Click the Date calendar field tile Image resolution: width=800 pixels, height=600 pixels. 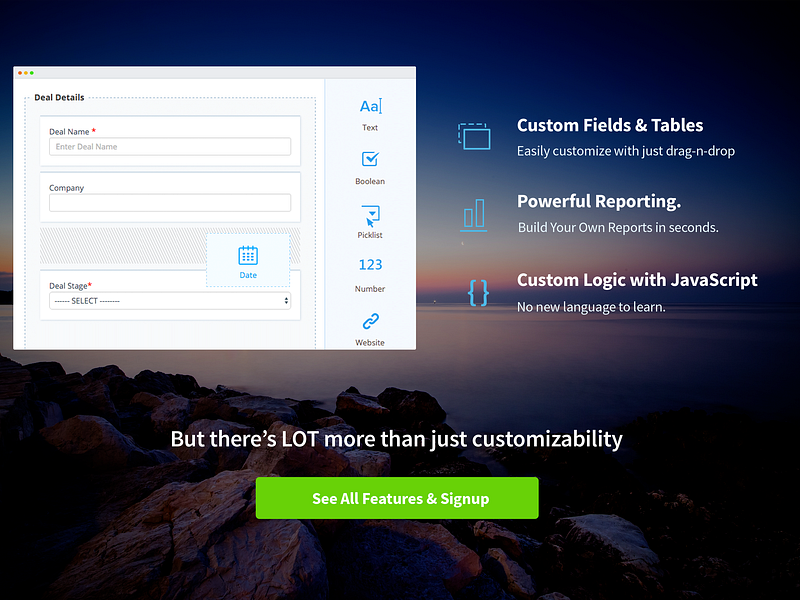tap(248, 261)
